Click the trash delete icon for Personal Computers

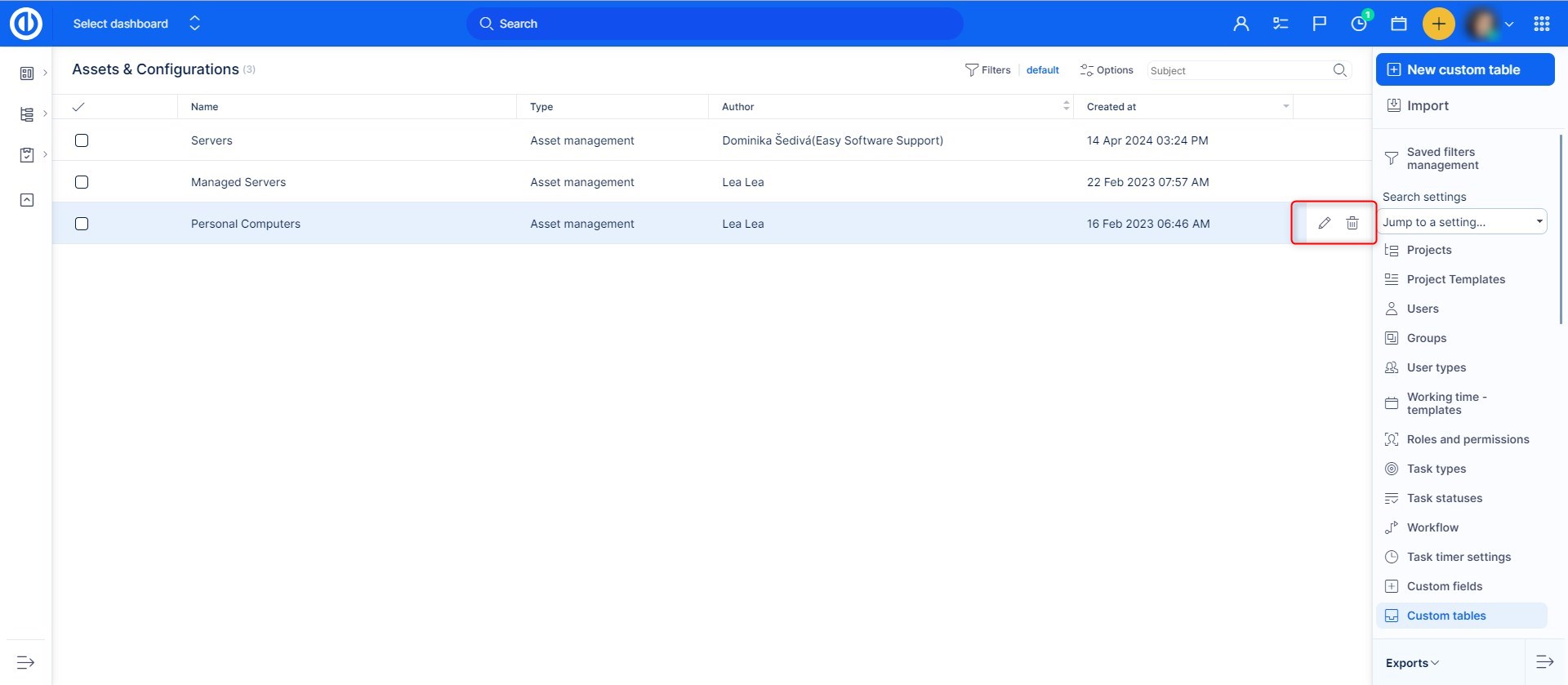[x=1352, y=223]
